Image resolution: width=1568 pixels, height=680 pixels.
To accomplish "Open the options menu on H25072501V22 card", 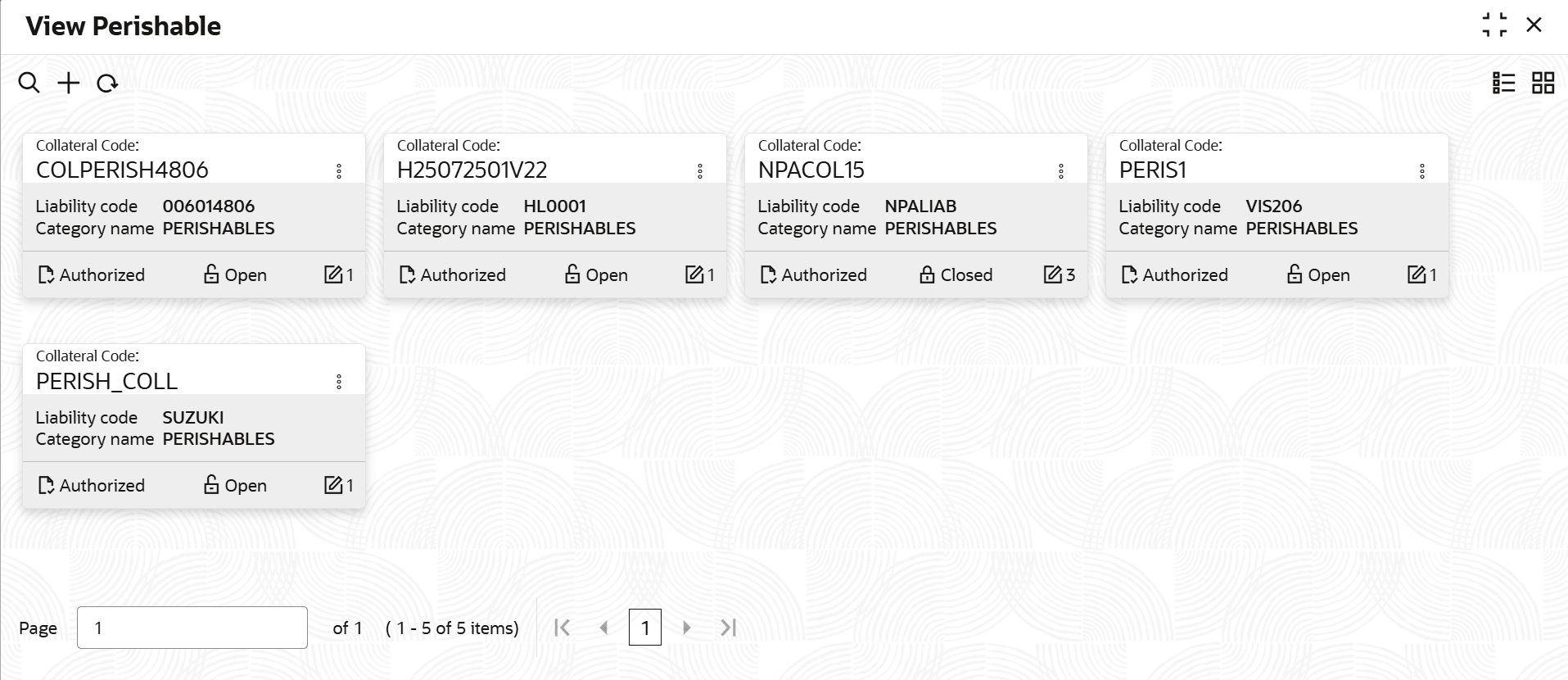I will point(700,170).
